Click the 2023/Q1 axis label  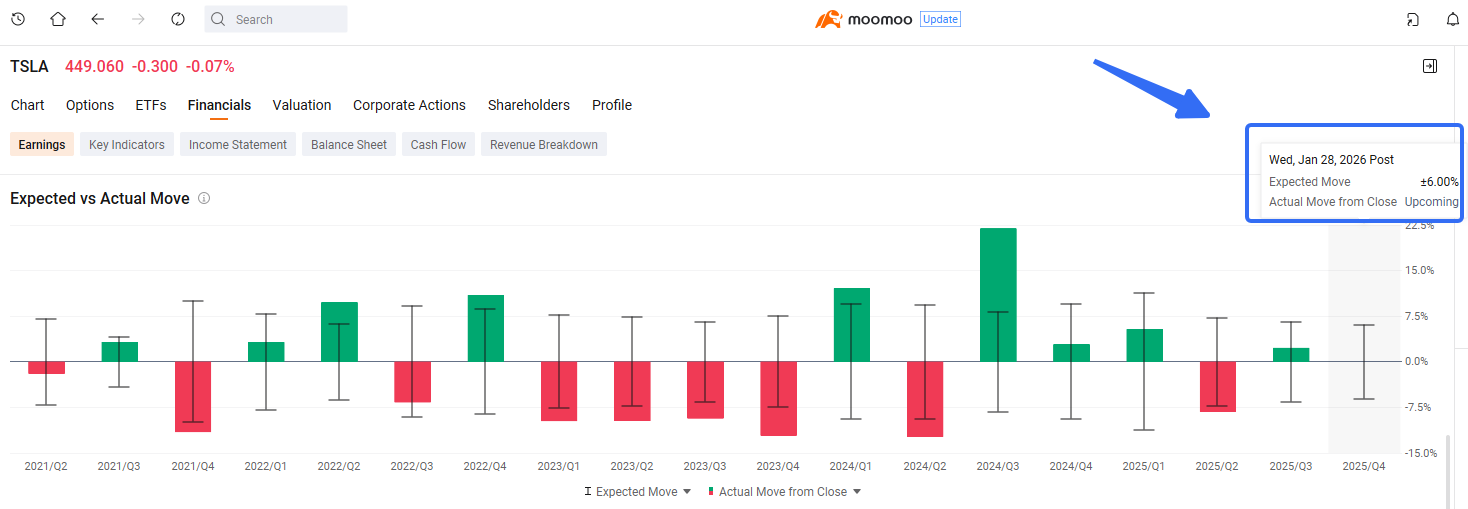click(558, 466)
